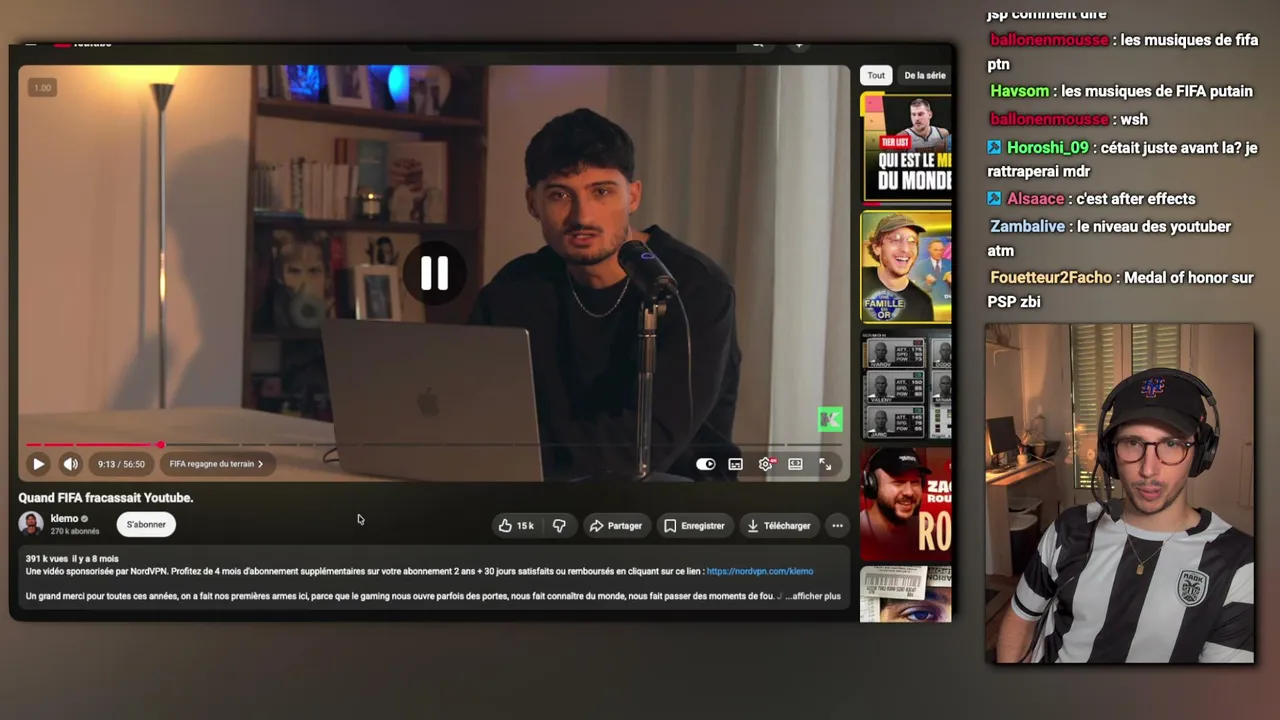
Task: Dislike the video with thumbs down
Action: point(559,525)
